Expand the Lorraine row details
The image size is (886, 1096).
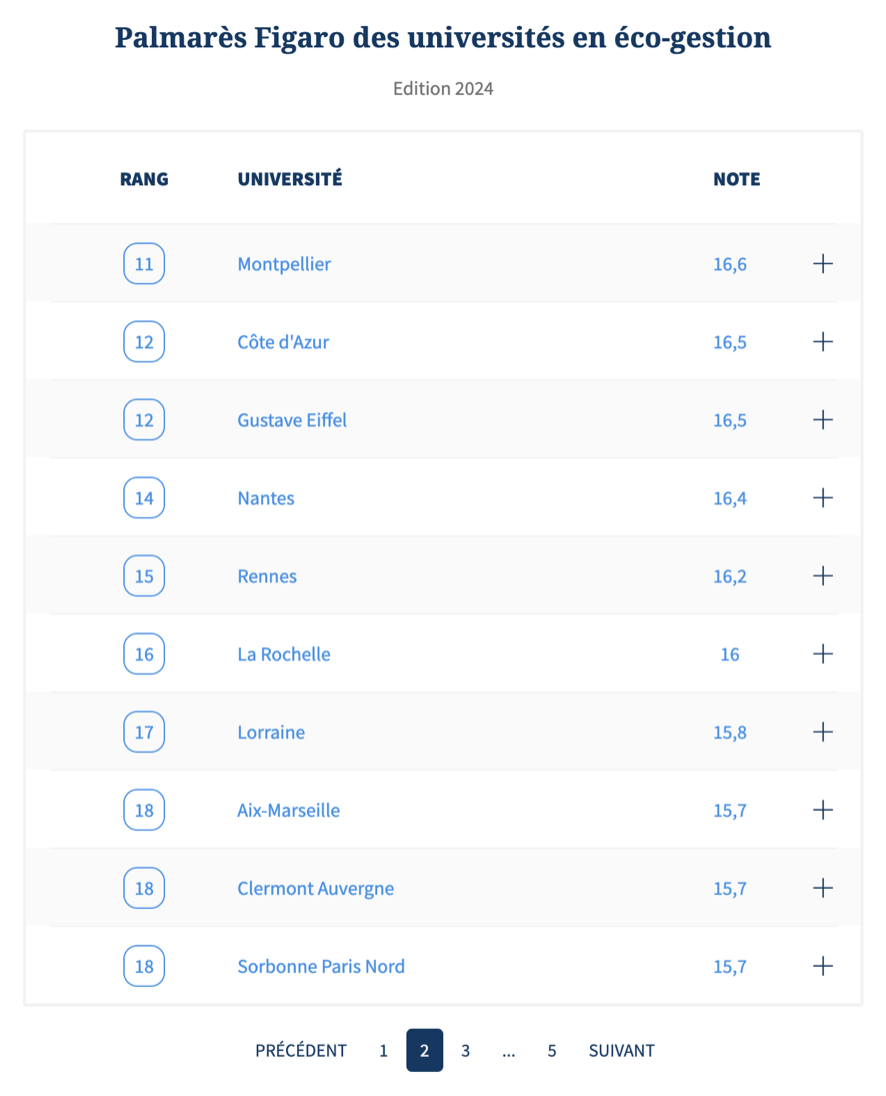tap(822, 732)
